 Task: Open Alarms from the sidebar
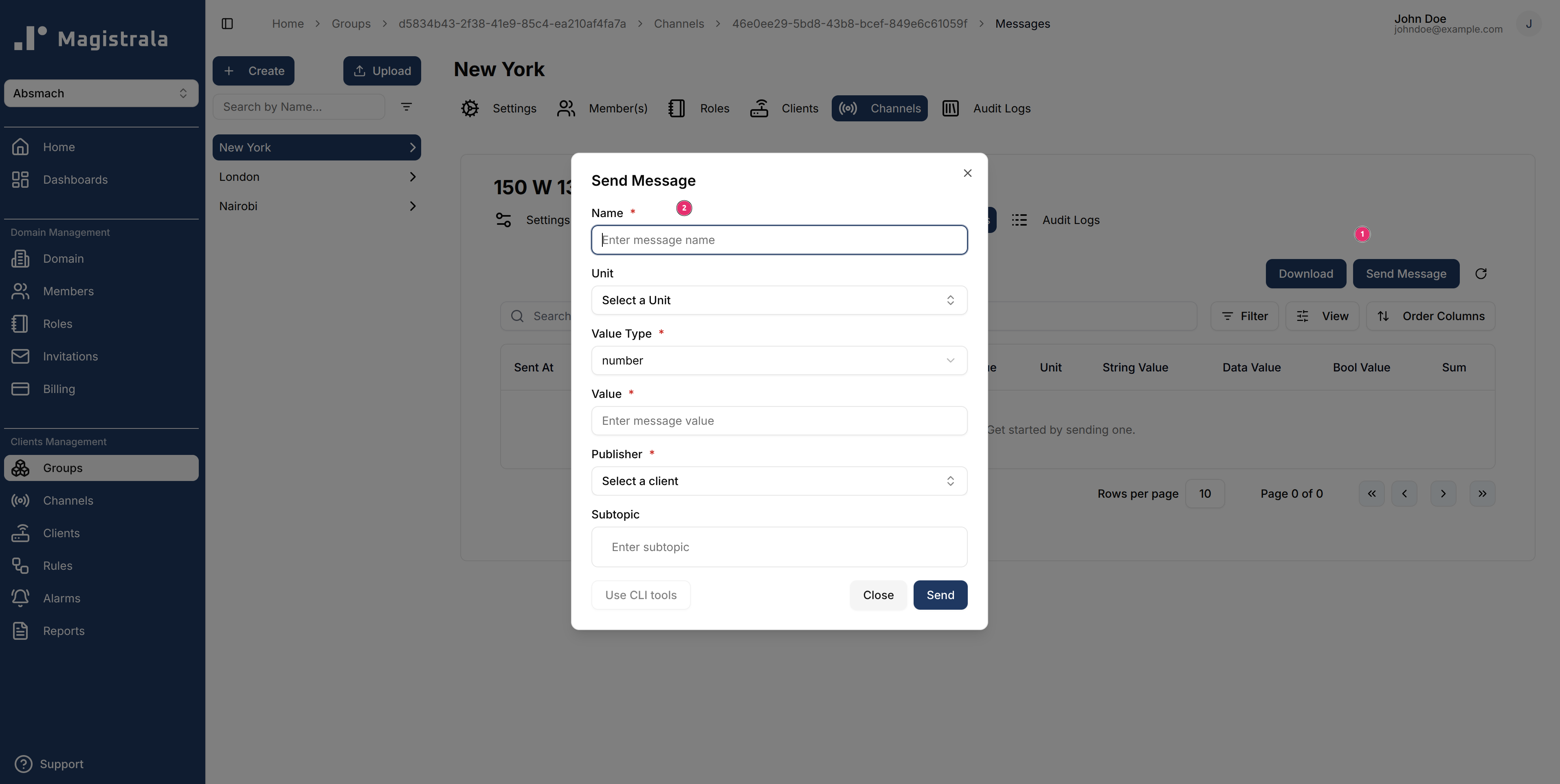[x=61, y=598]
